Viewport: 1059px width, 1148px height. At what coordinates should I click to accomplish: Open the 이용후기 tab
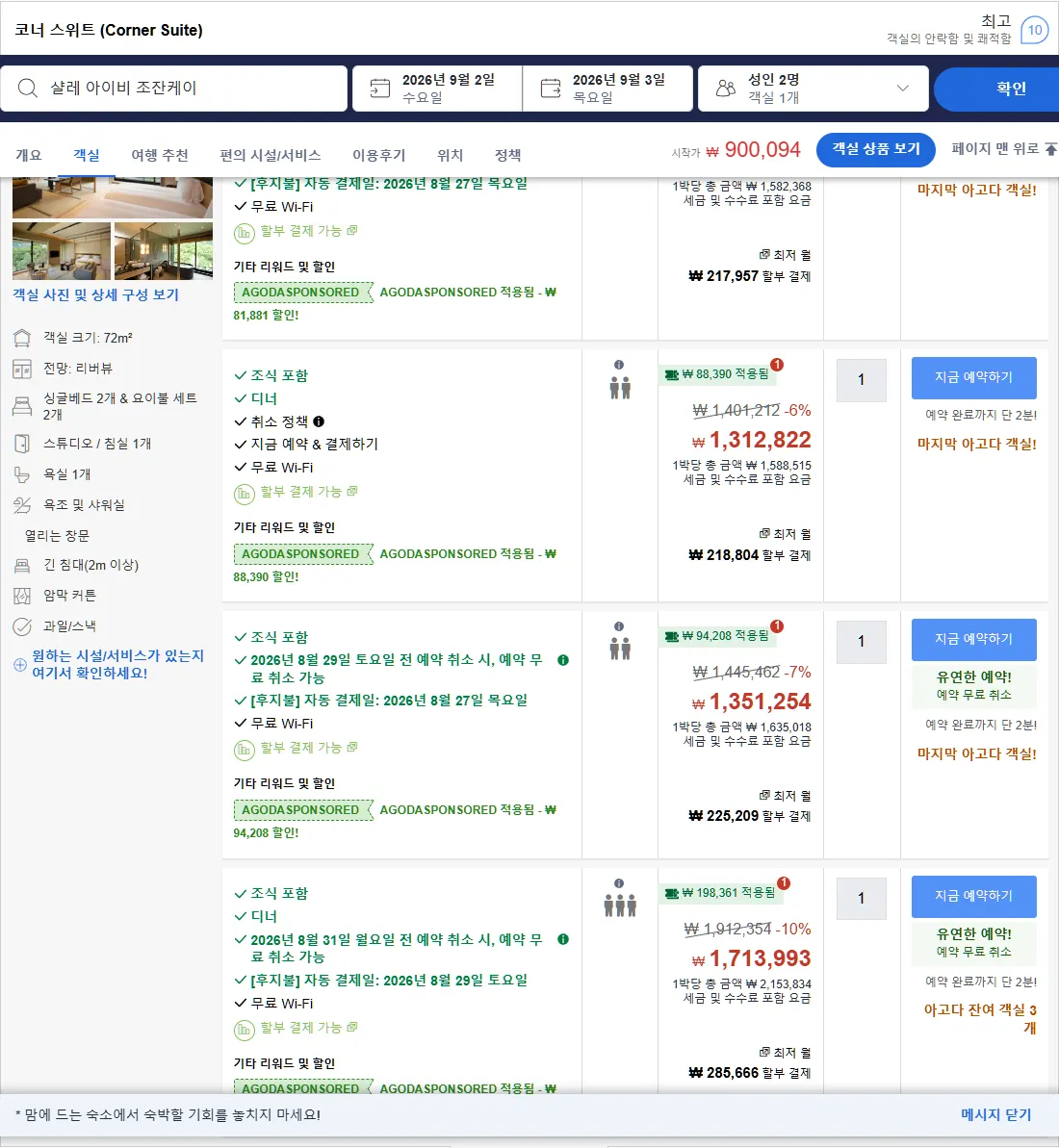[378, 155]
